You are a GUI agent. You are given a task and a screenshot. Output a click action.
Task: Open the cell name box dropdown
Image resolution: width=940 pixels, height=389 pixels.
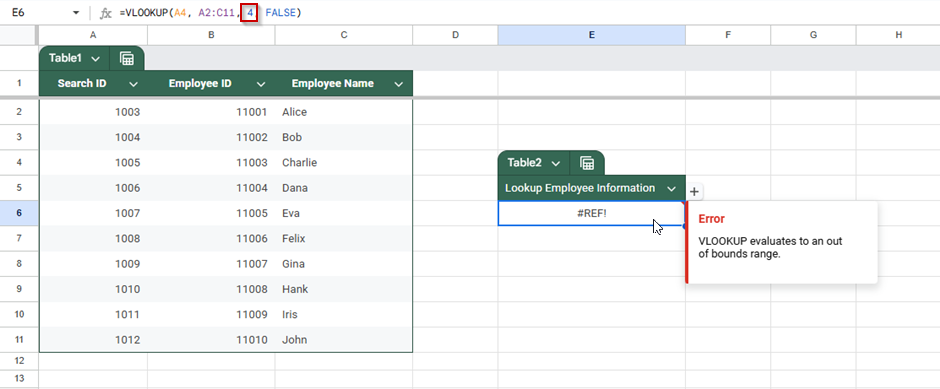click(76, 13)
